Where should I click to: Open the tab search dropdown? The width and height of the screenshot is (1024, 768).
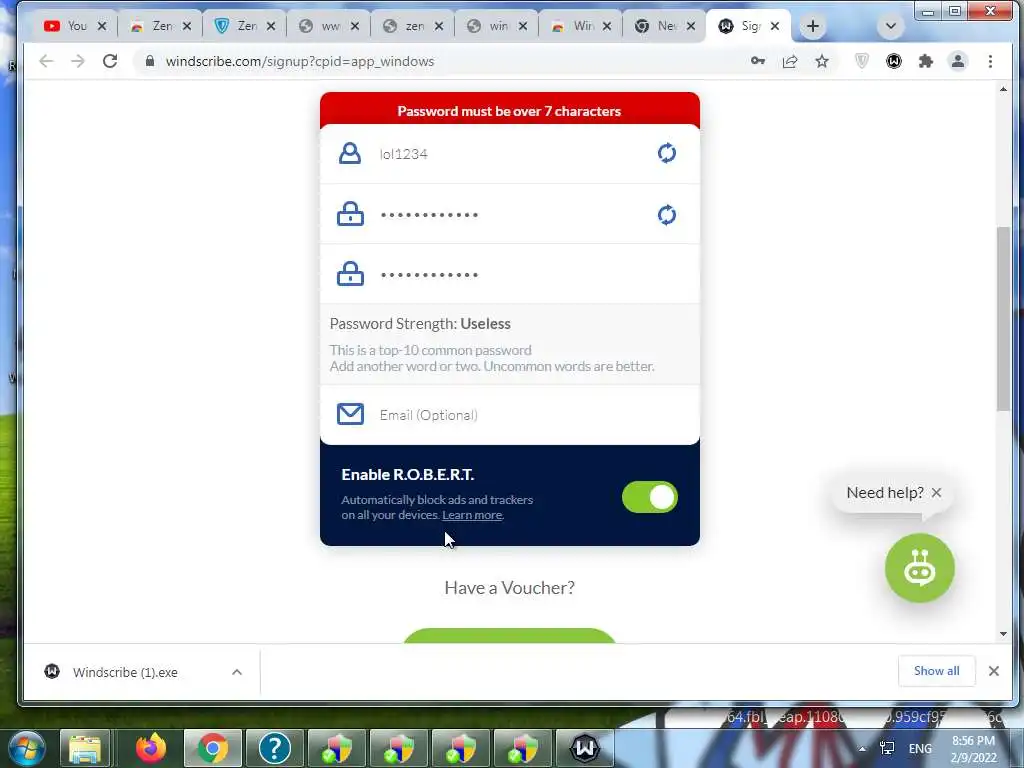pyautogui.click(x=890, y=26)
